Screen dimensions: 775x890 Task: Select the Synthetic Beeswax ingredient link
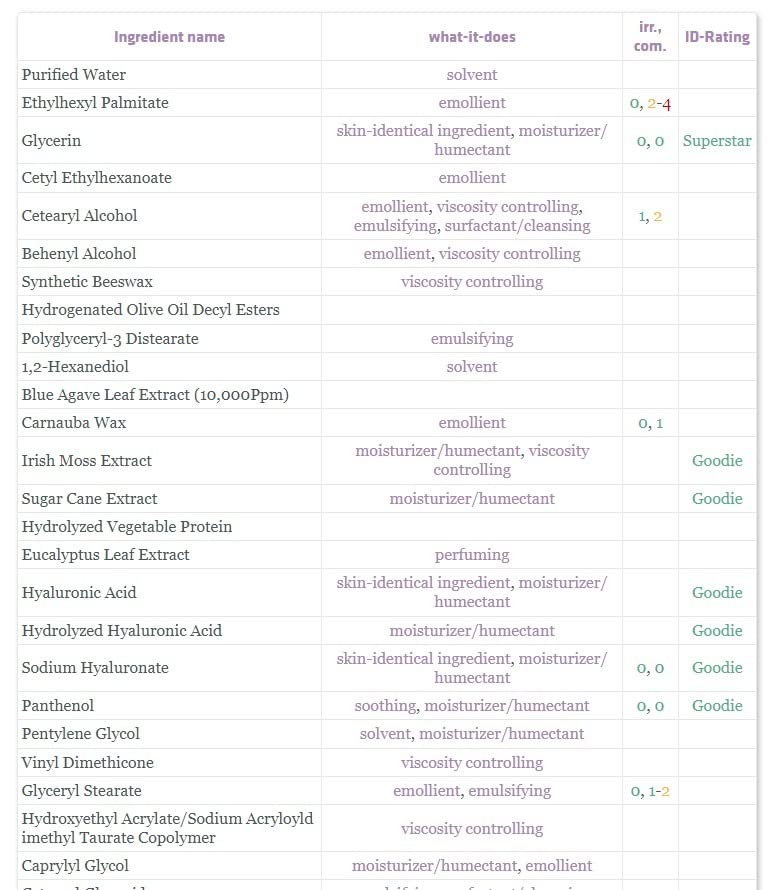pos(87,282)
